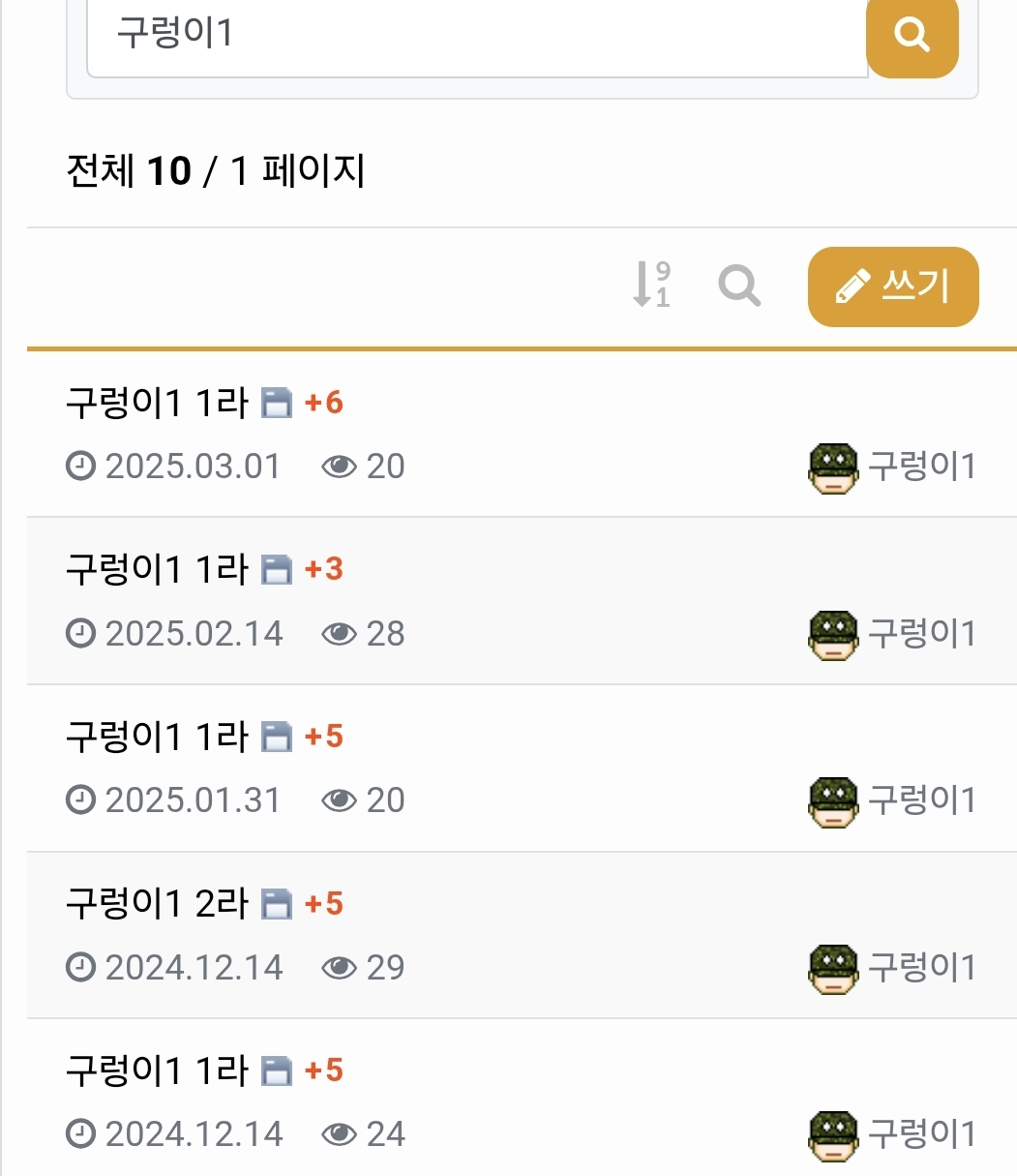
Task: Focus the search field containing 구렁이1
Action: 476,36
